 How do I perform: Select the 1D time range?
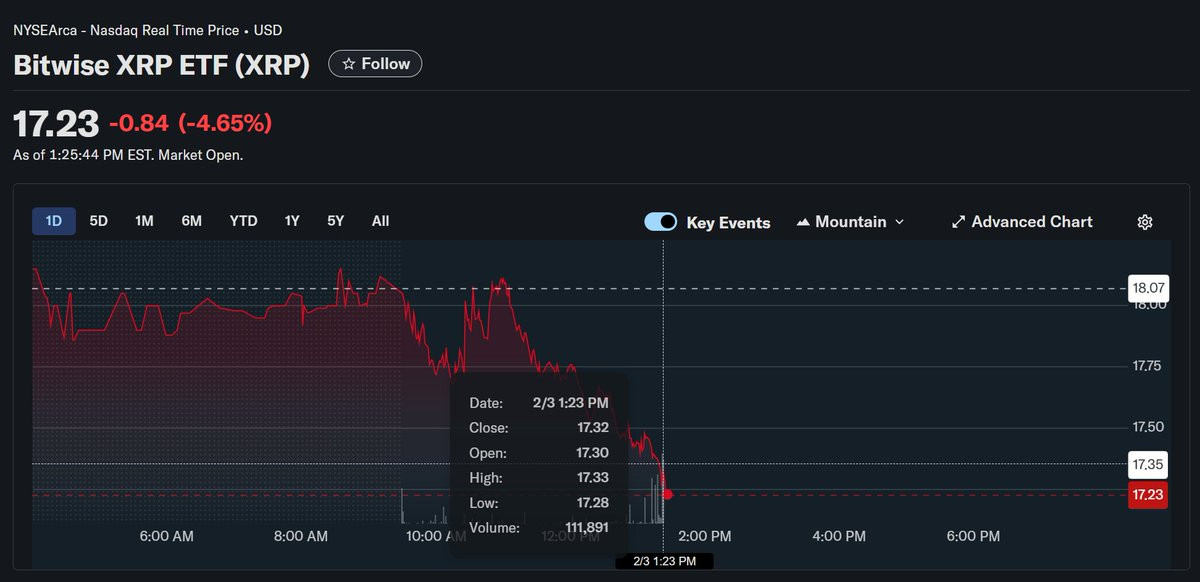tap(54, 221)
